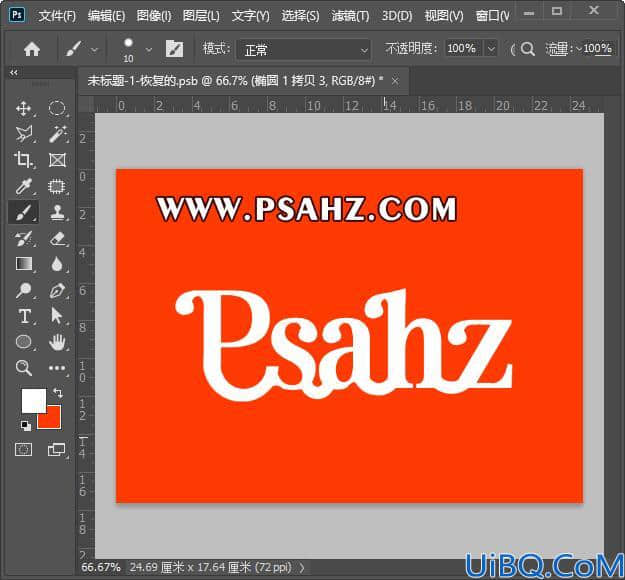
Task: Expand the opacity 100% slider arrow
Action: point(491,49)
